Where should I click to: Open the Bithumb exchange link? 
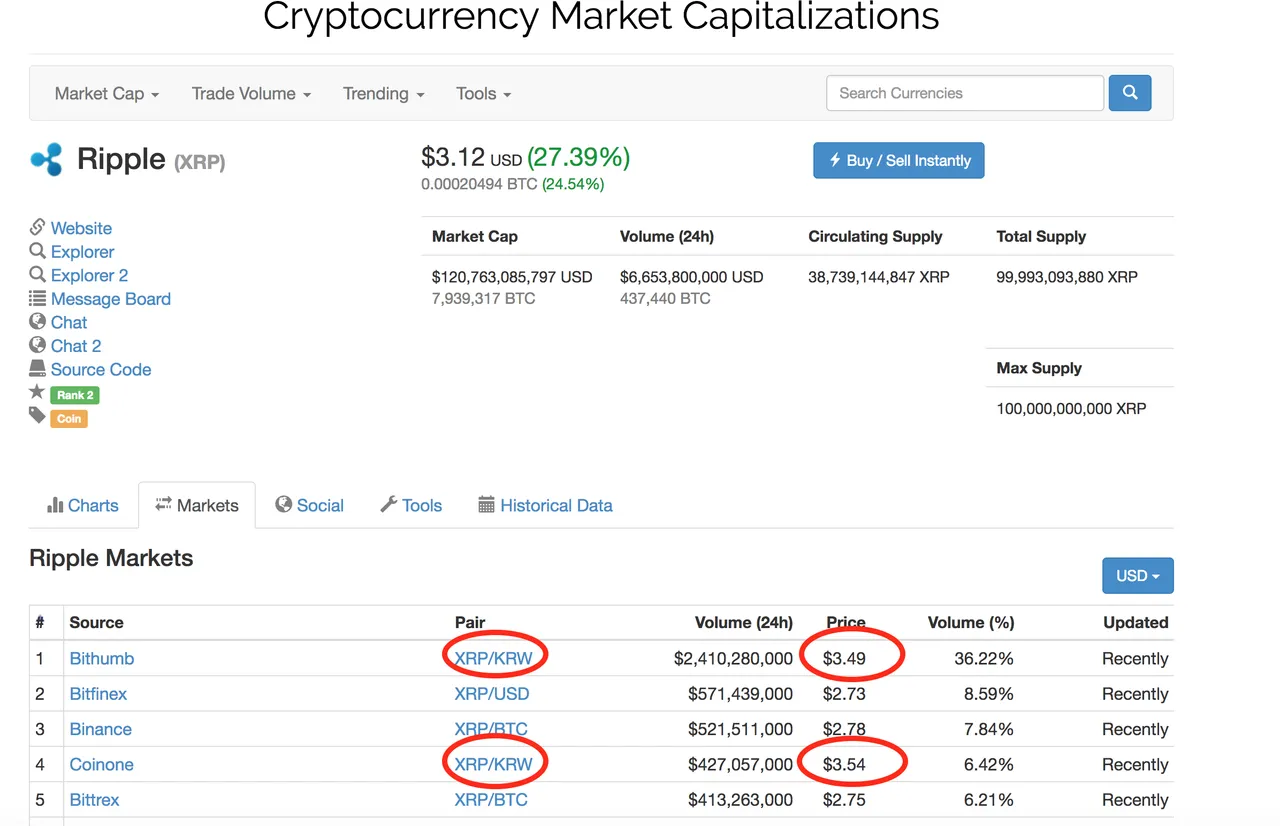101,659
